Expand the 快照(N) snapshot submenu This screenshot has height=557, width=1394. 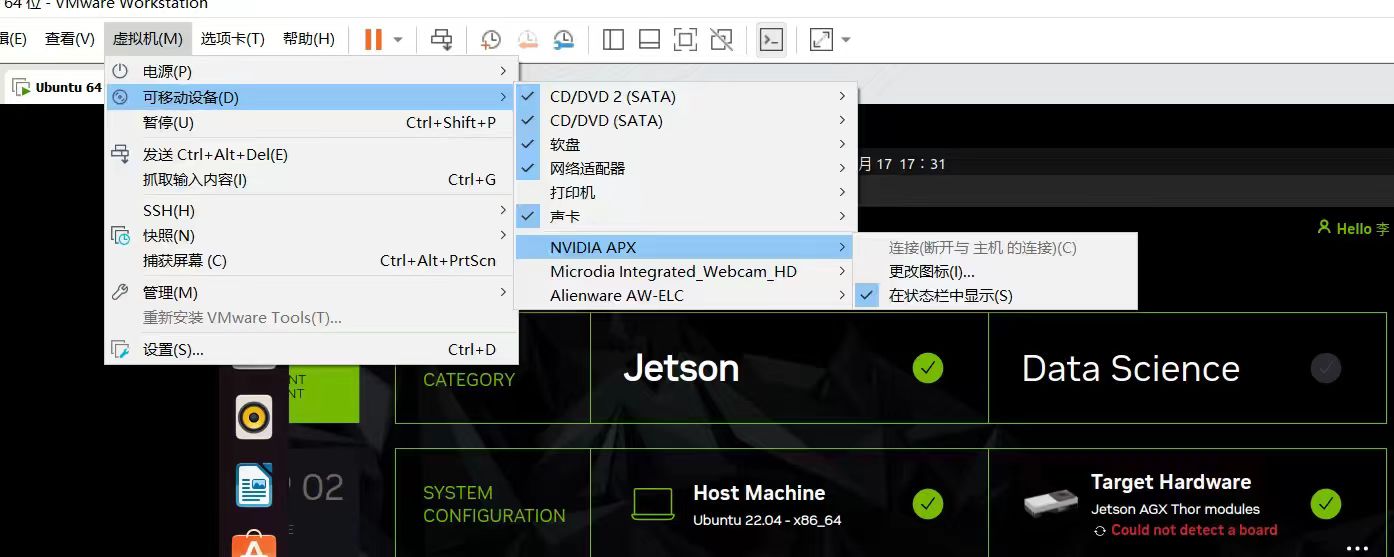311,236
